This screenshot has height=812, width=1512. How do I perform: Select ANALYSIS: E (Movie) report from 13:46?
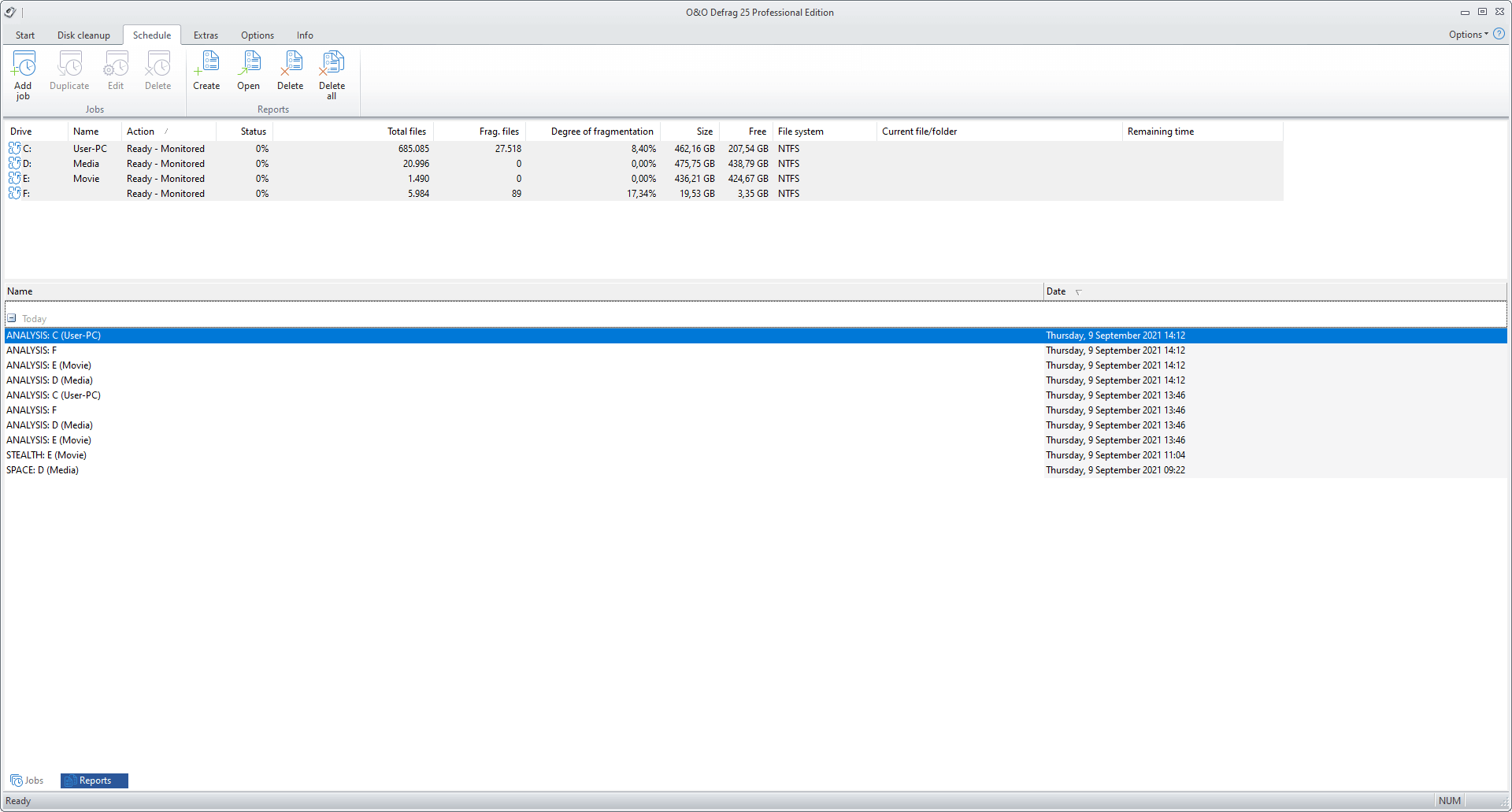pos(756,440)
